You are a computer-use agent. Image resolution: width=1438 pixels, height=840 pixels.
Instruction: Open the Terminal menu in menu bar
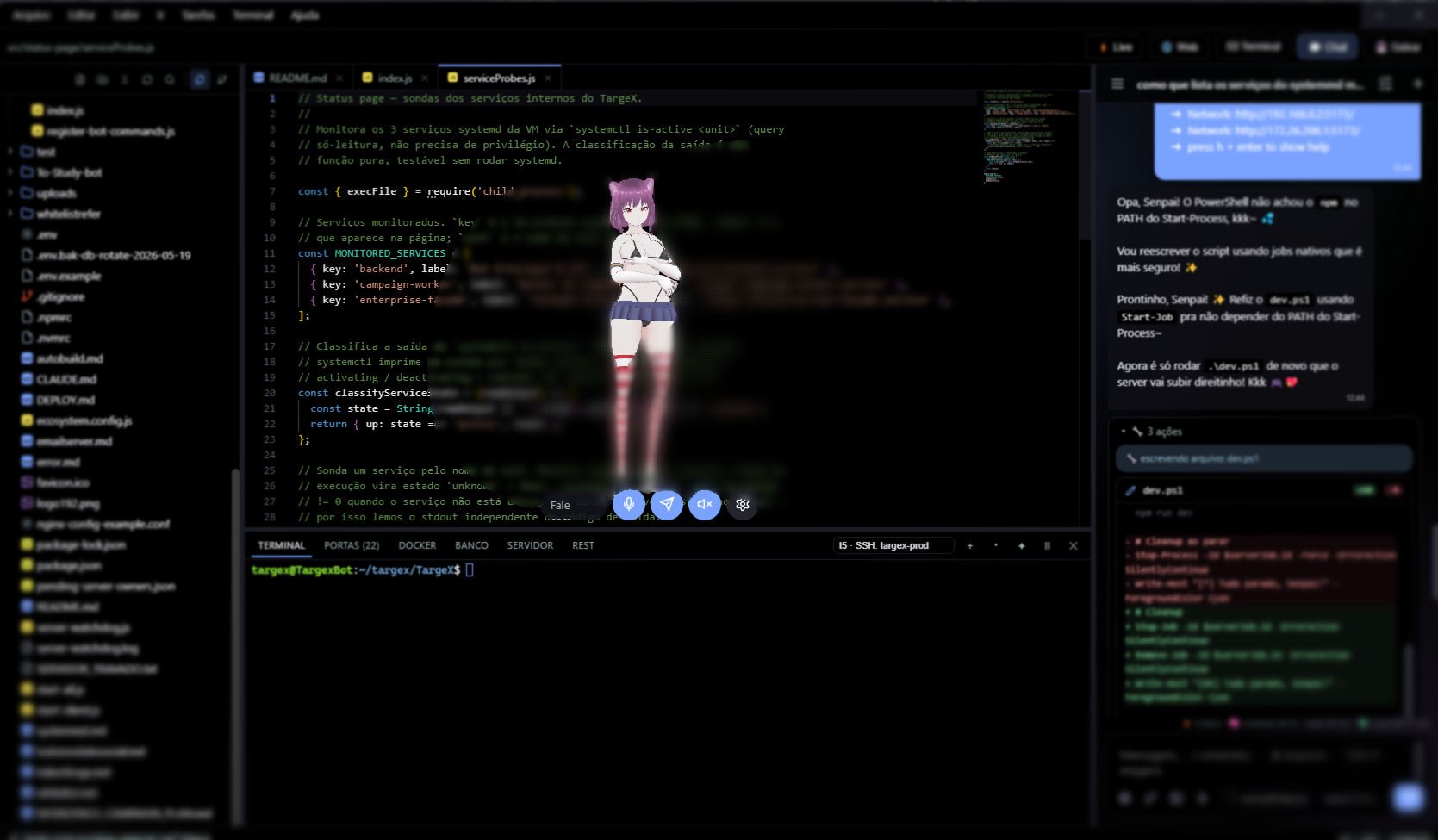252,16
